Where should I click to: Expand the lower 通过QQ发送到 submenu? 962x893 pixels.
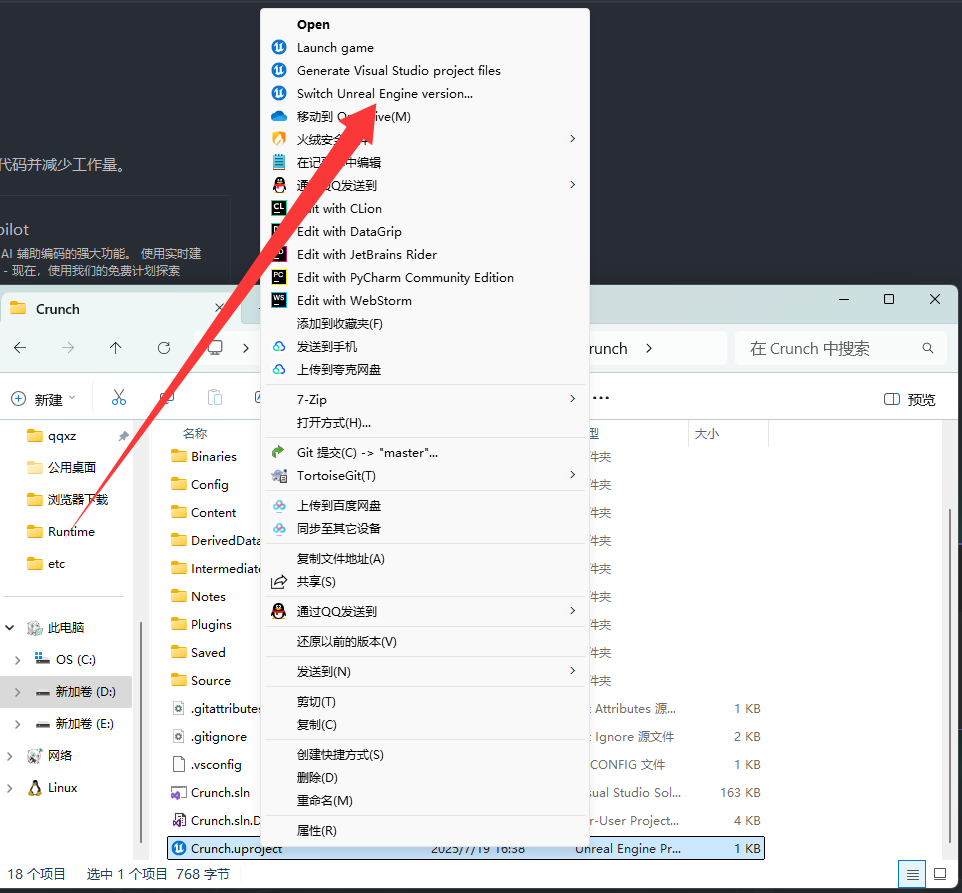tap(572, 610)
